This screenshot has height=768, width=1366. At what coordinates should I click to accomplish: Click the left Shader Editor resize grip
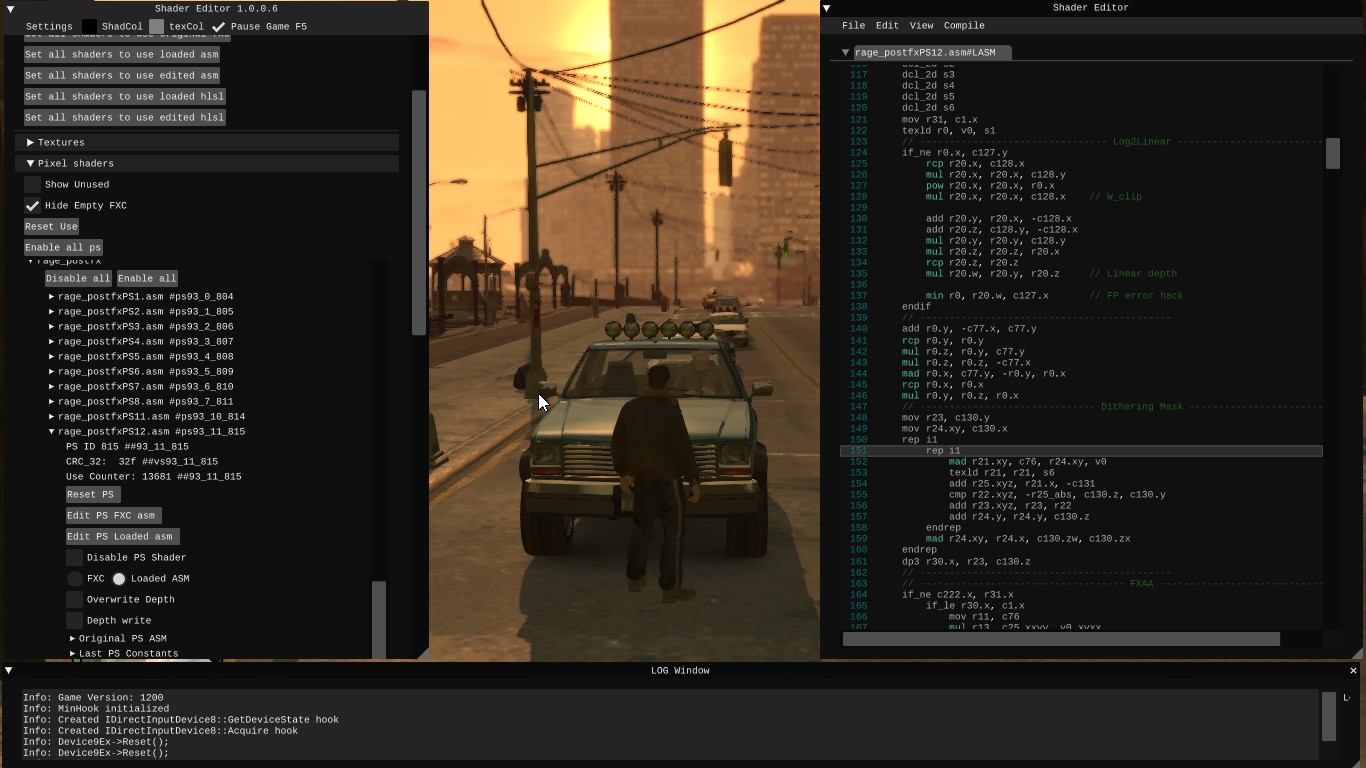422,653
